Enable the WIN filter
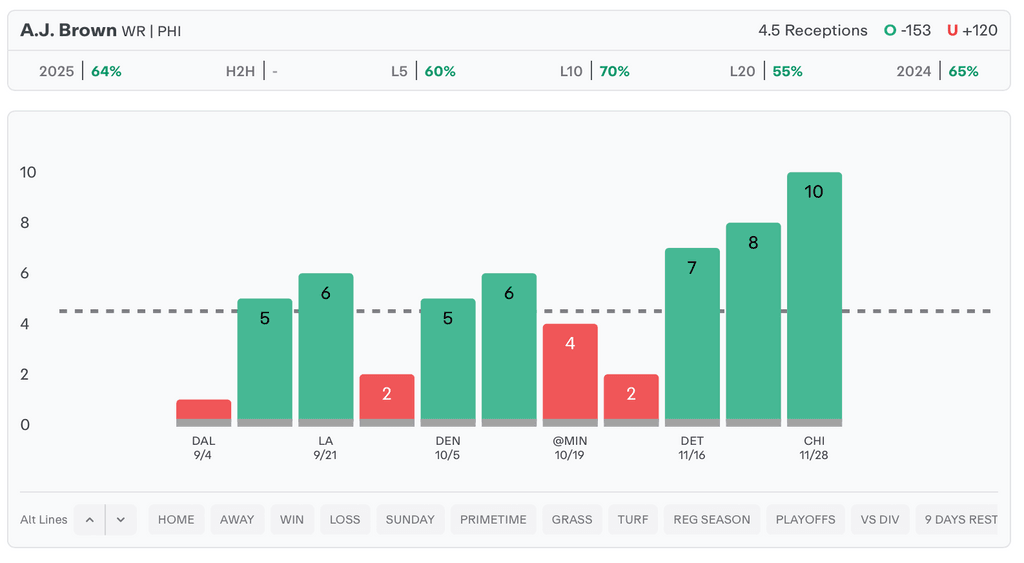Screen dimensions: 1024x563 [x=292, y=520]
